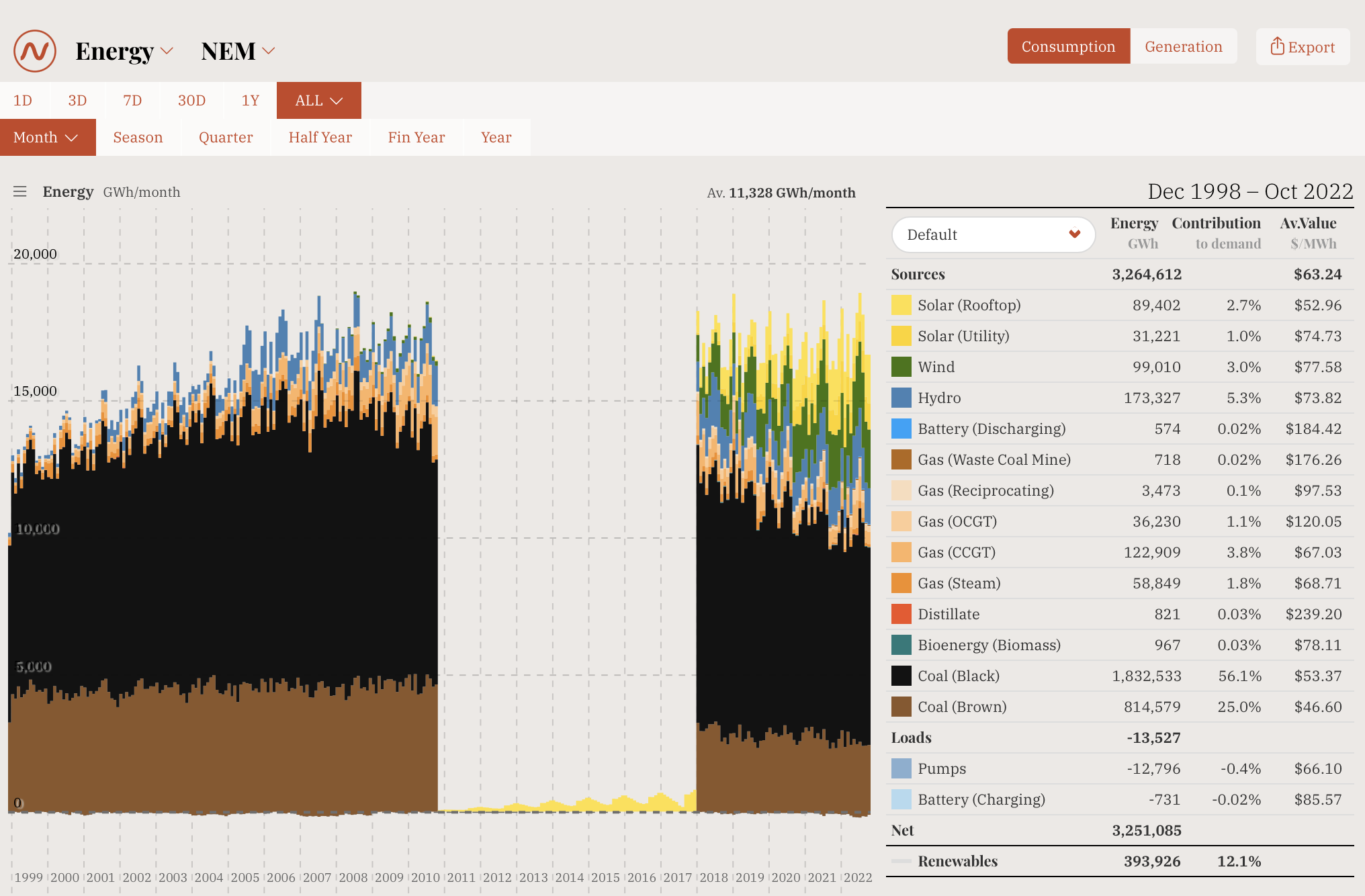Screen dimensions: 1365x896
Task: Click the Quarter interval option
Action: (x=226, y=137)
